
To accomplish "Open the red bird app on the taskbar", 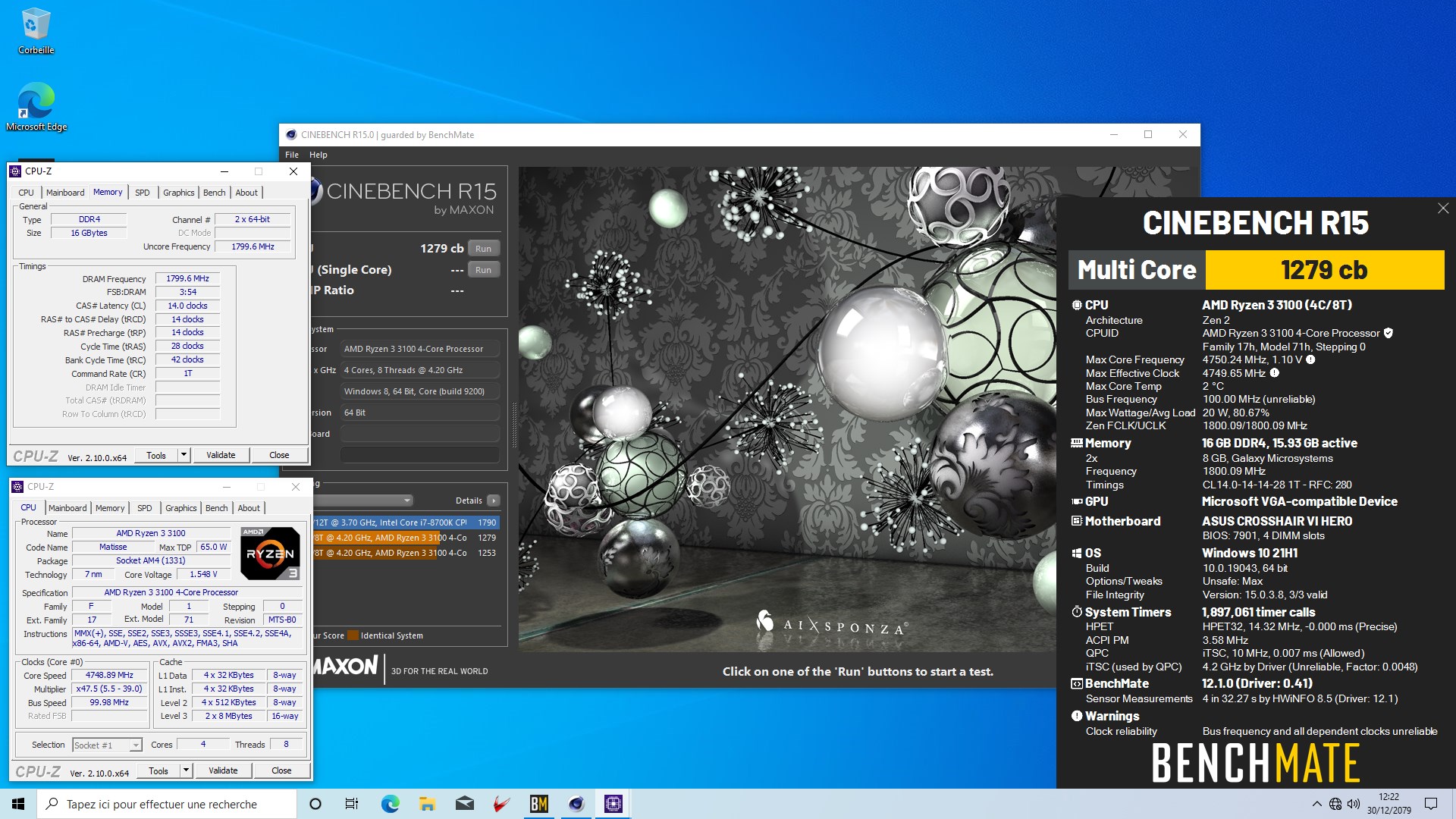I will tap(501, 804).
